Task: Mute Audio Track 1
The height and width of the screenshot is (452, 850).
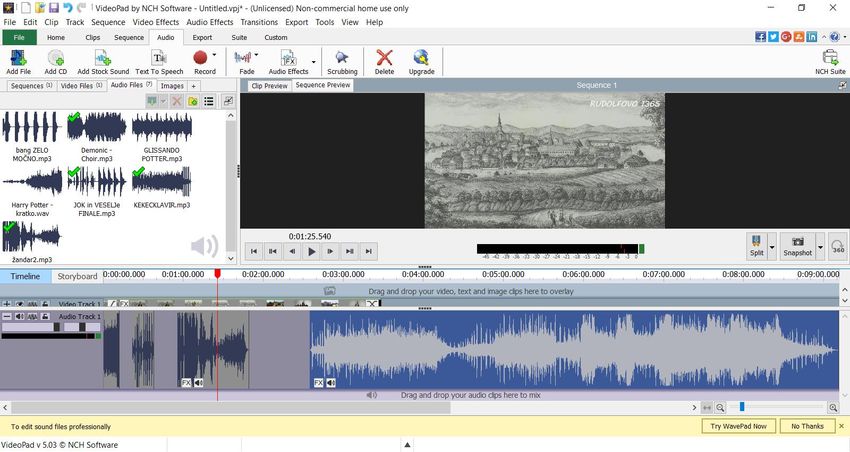Action: [20, 317]
